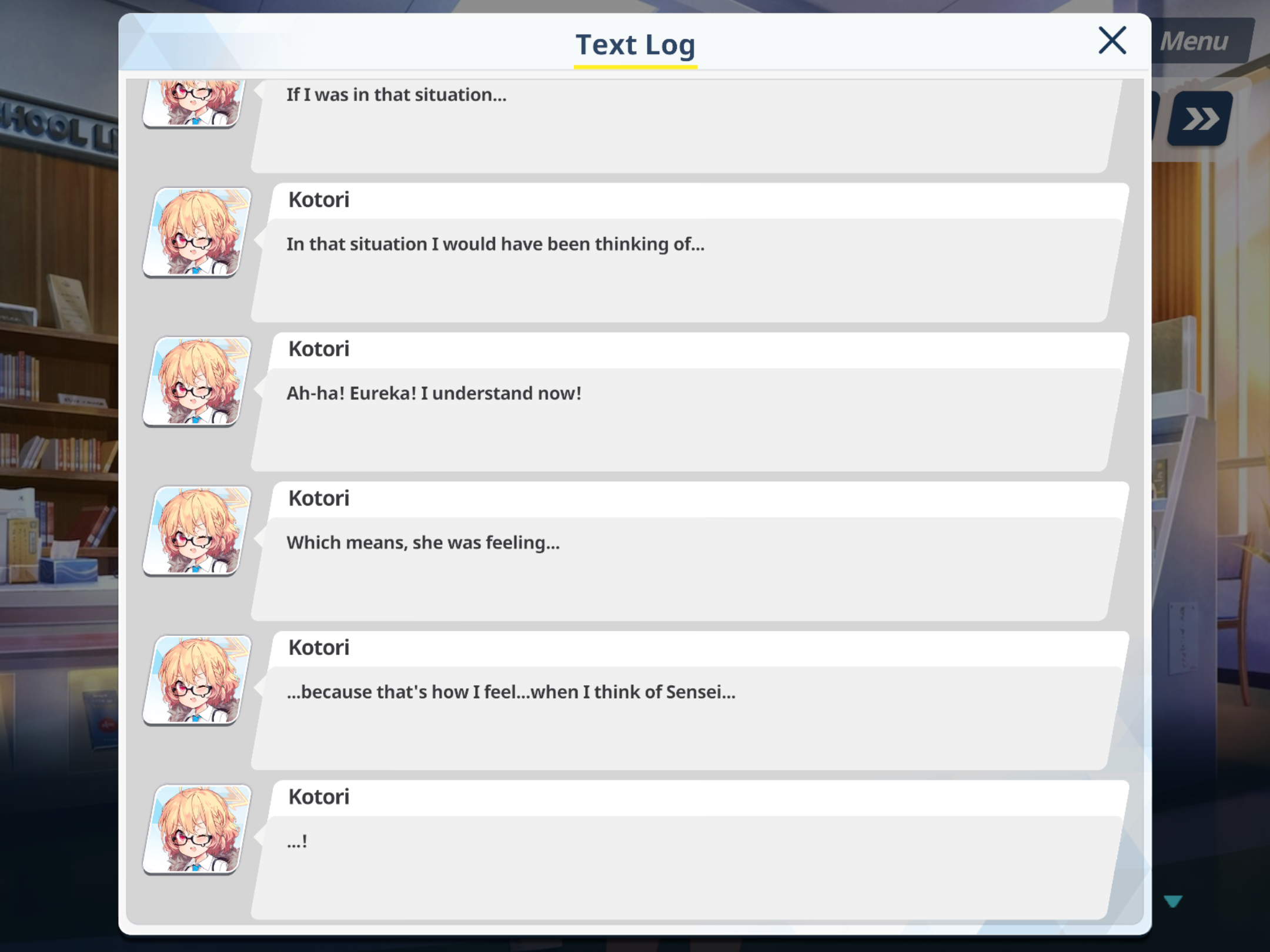
Task: Close the Text Log with the X
Action: coord(1112,41)
